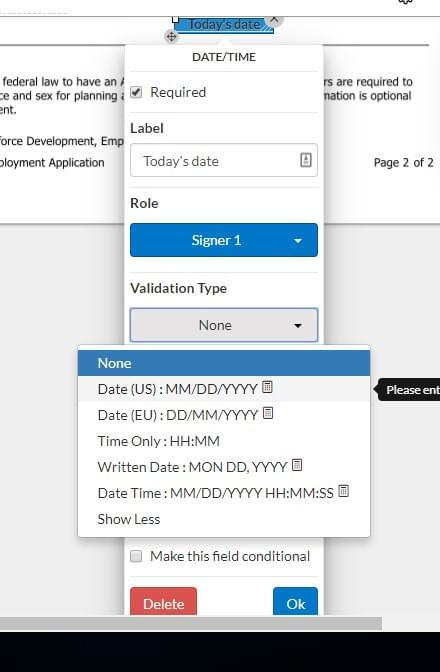Confirm with the Ok button
440x672 pixels.
(296, 602)
